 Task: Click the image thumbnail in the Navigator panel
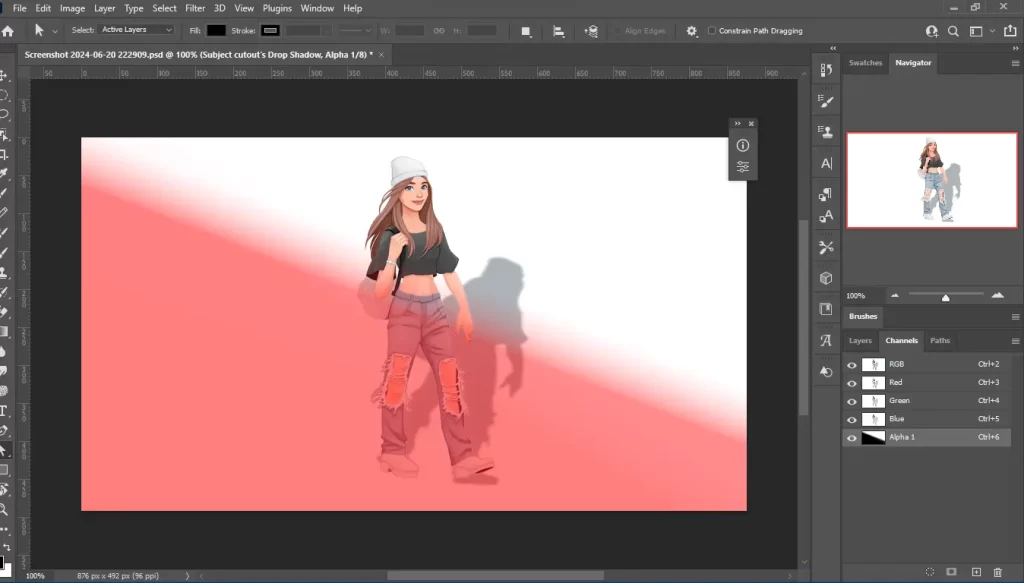coord(931,180)
